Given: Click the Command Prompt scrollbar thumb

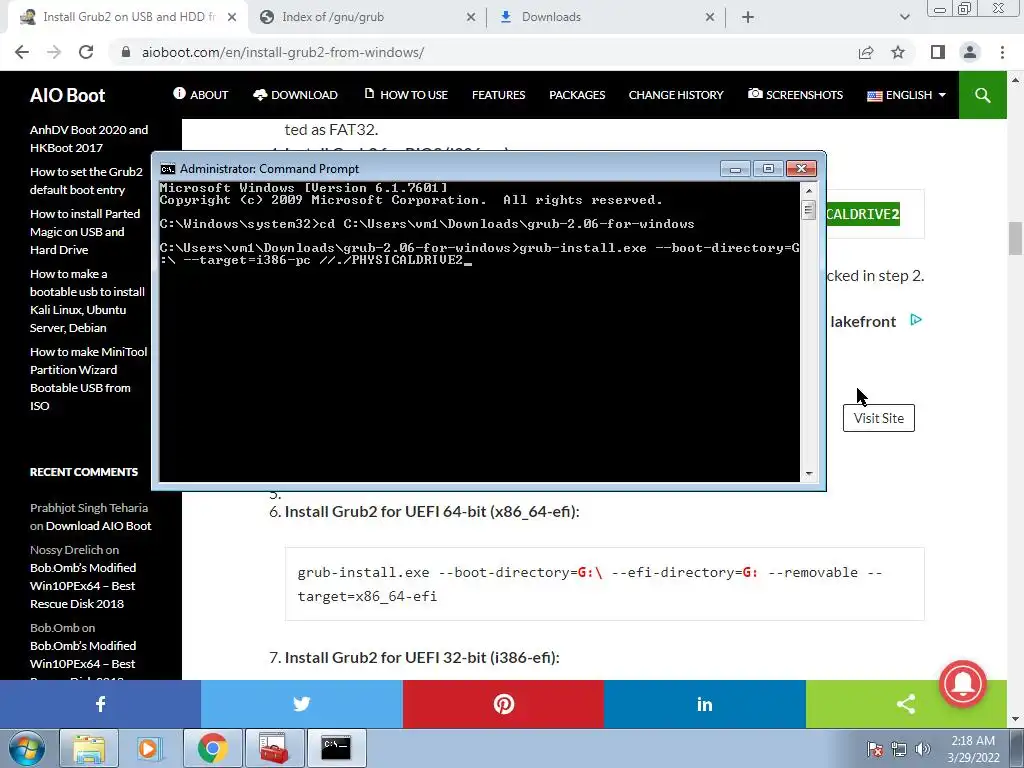Looking at the screenshot, I should [808, 210].
